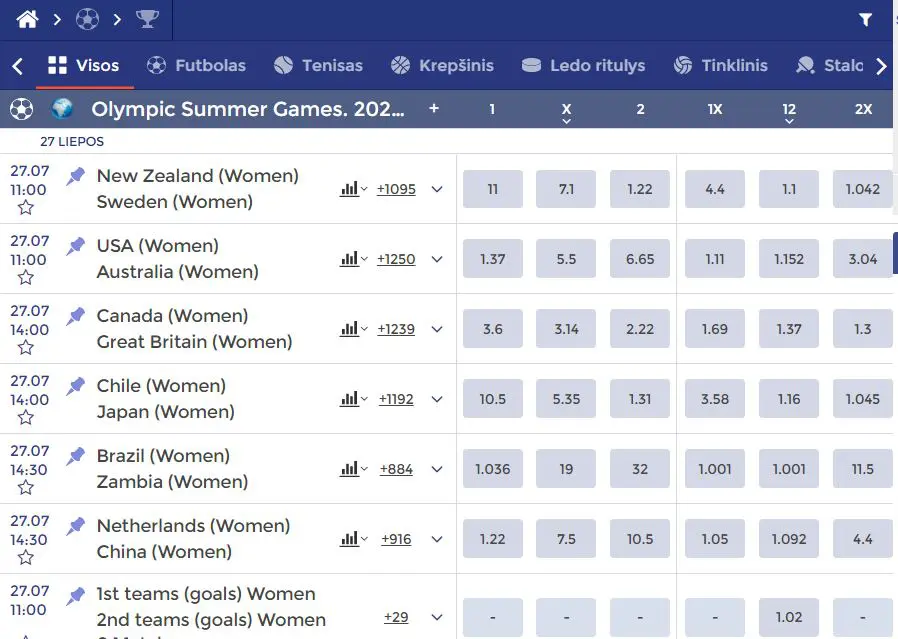898x639 pixels.
Task: Click the trophy breadcrumb icon
Action: (x=147, y=19)
